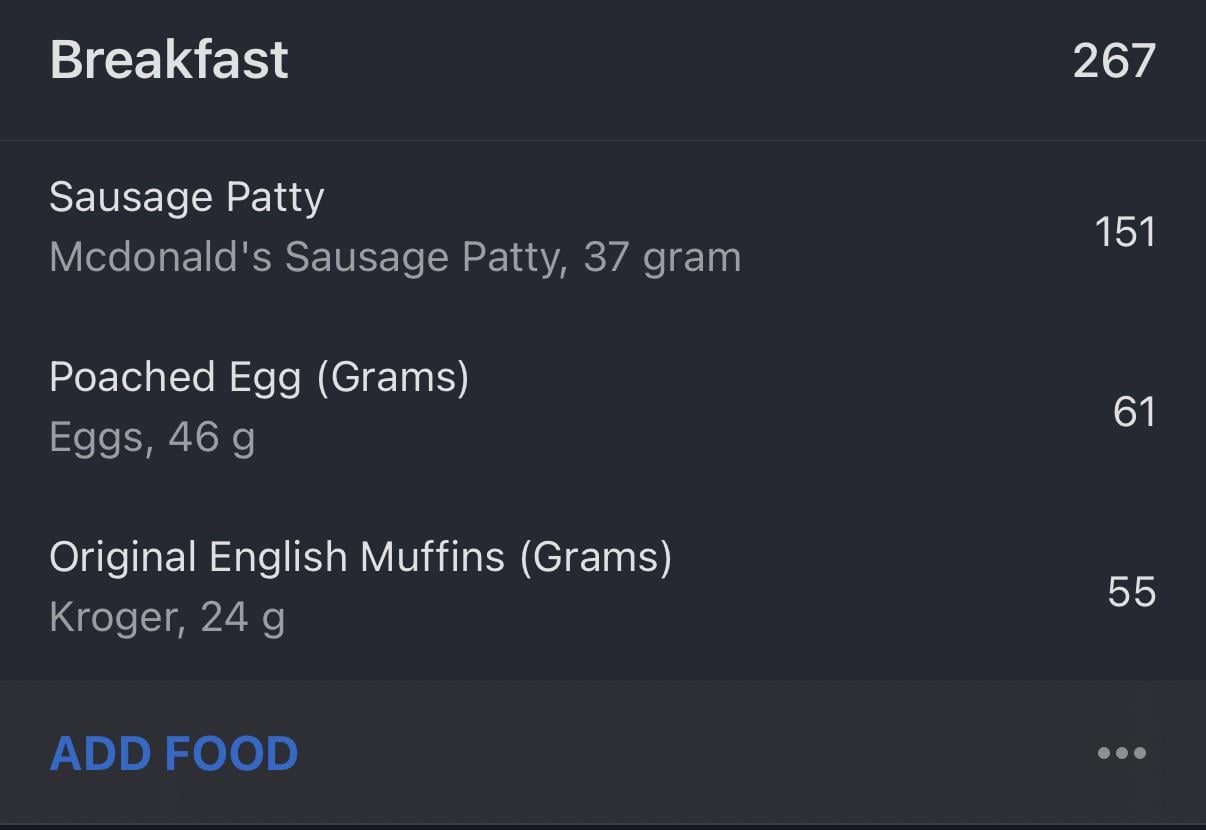The width and height of the screenshot is (1206, 830).
Task: Tap the 46 g serving amount
Action: [211, 437]
